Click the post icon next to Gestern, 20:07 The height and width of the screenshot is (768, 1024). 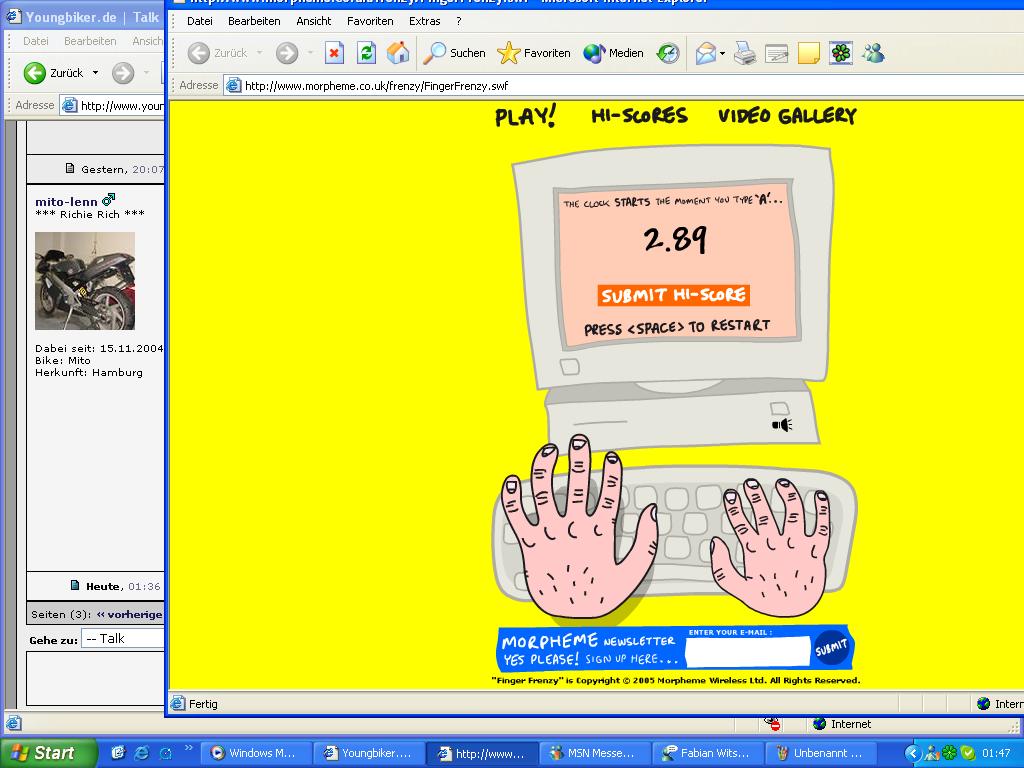(70, 168)
